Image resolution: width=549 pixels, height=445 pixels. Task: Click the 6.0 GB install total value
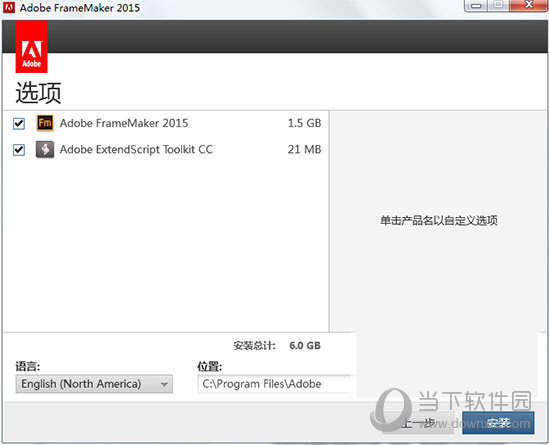[305, 346]
